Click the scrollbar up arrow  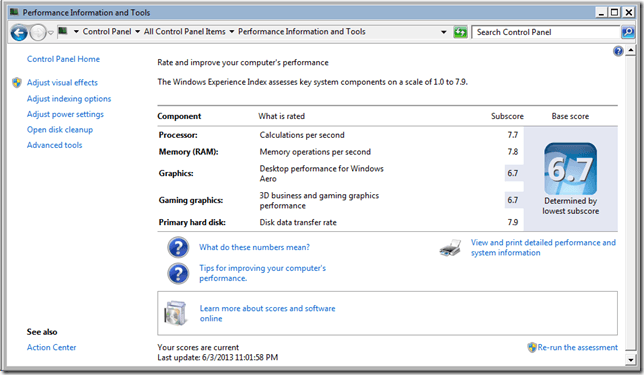pyautogui.click(x=630, y=51)
